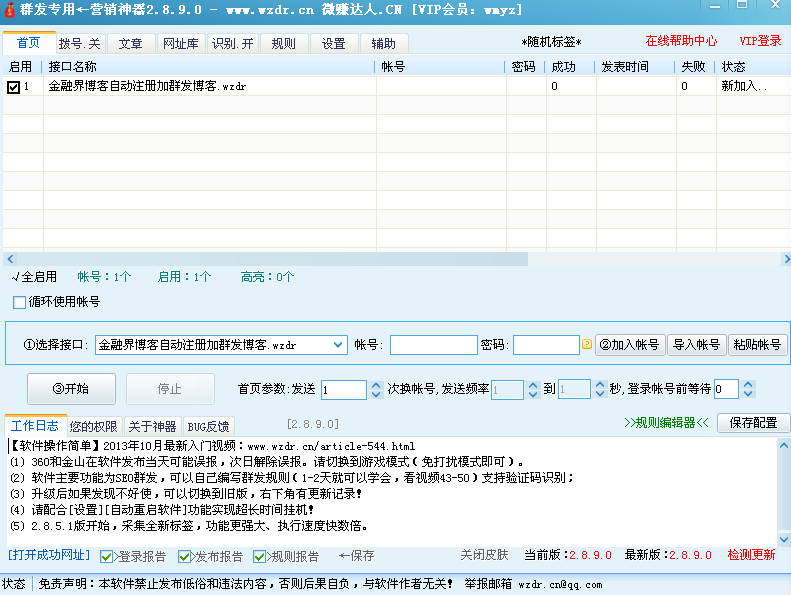Increase the 登录帐号前等待 spinner value

pyautogui.click(x=748, y=385)
